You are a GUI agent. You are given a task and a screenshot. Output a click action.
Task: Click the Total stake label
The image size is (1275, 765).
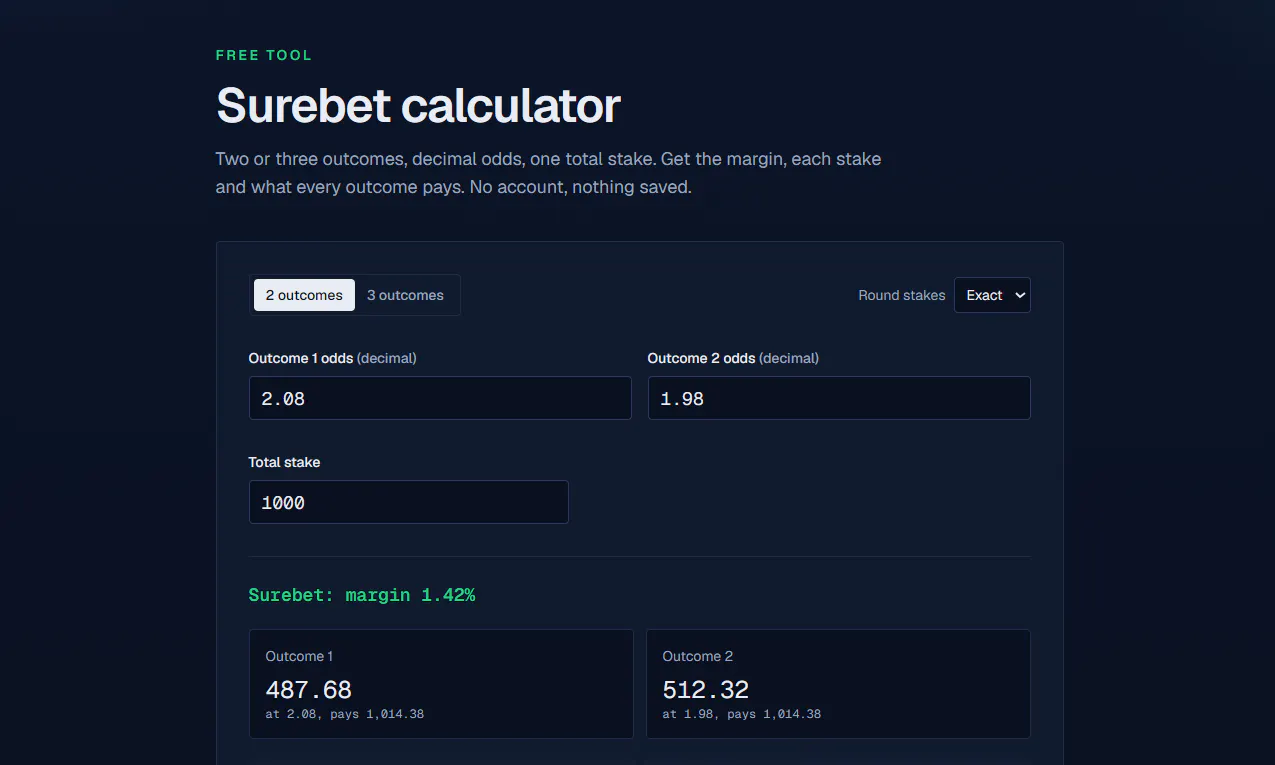(x=285, y=462)
